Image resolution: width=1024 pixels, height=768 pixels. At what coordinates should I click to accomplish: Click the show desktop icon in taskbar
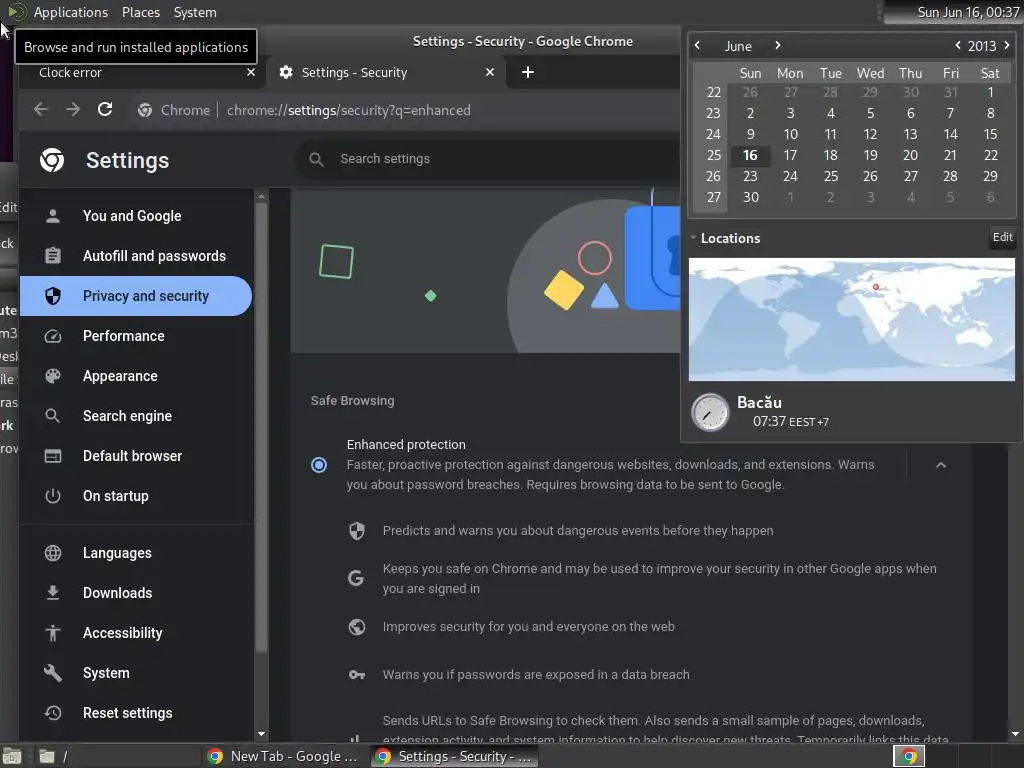point(12,756)
